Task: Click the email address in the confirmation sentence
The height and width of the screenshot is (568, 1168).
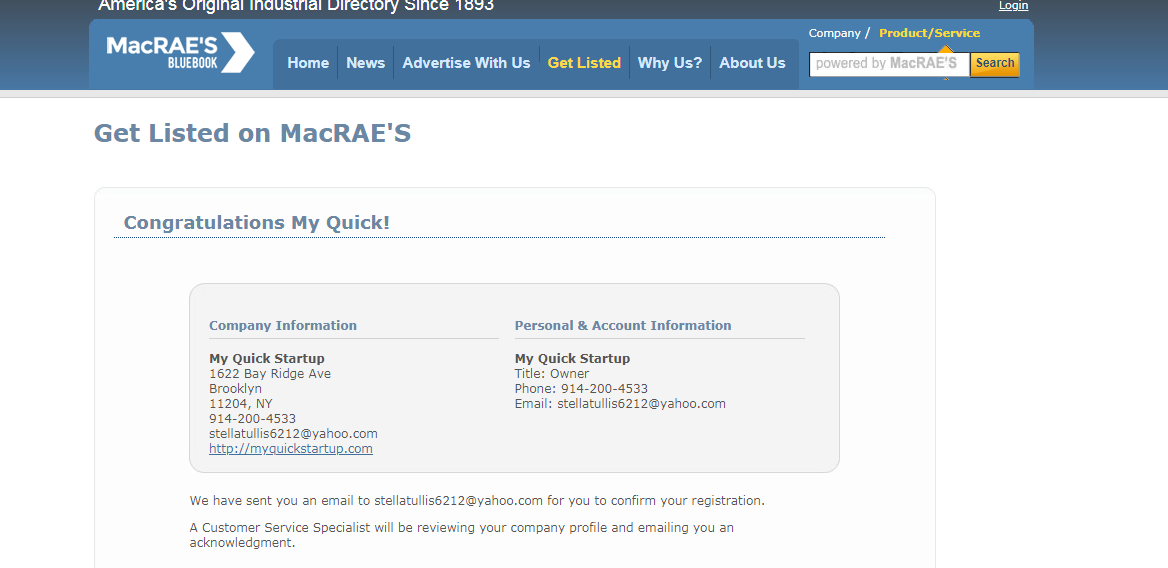Action: point(458,500)
